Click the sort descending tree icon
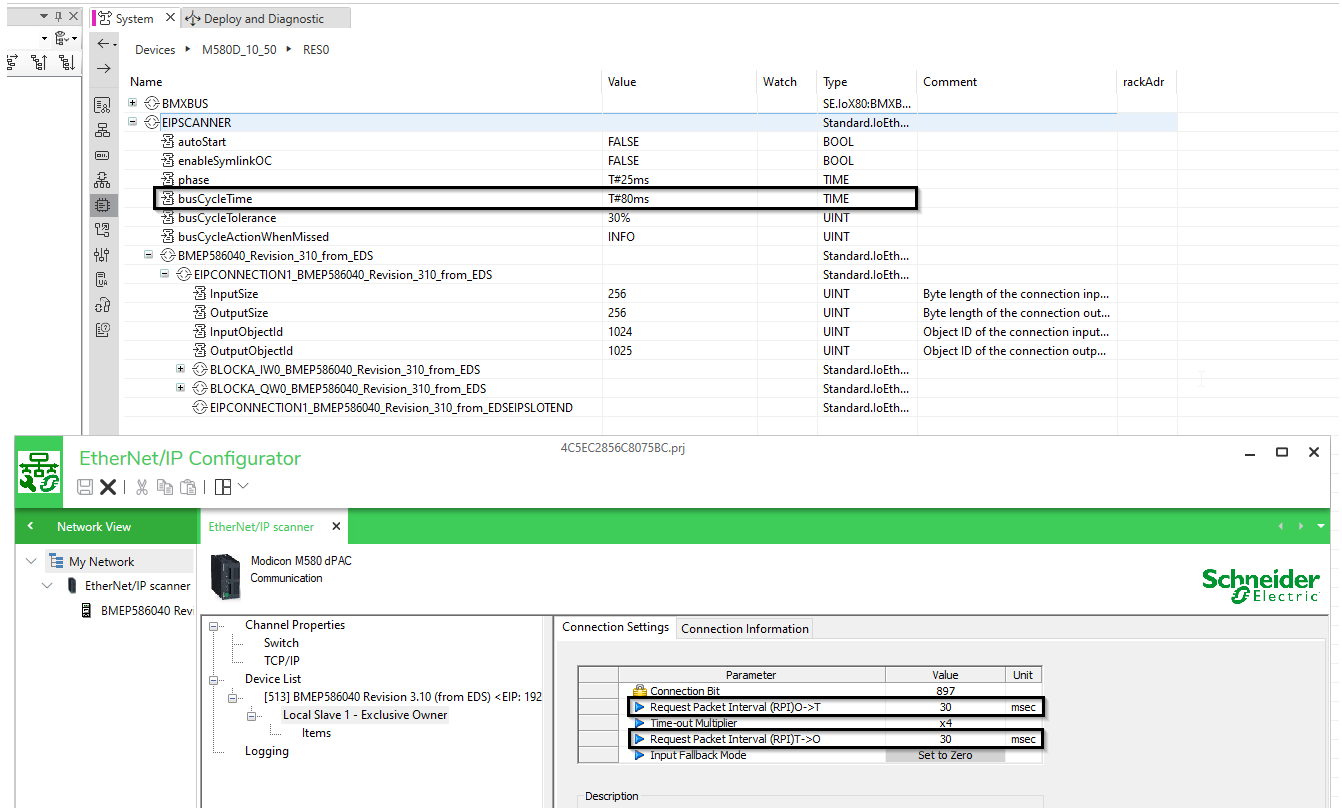The image size is (1342, 808). [66, 62]
